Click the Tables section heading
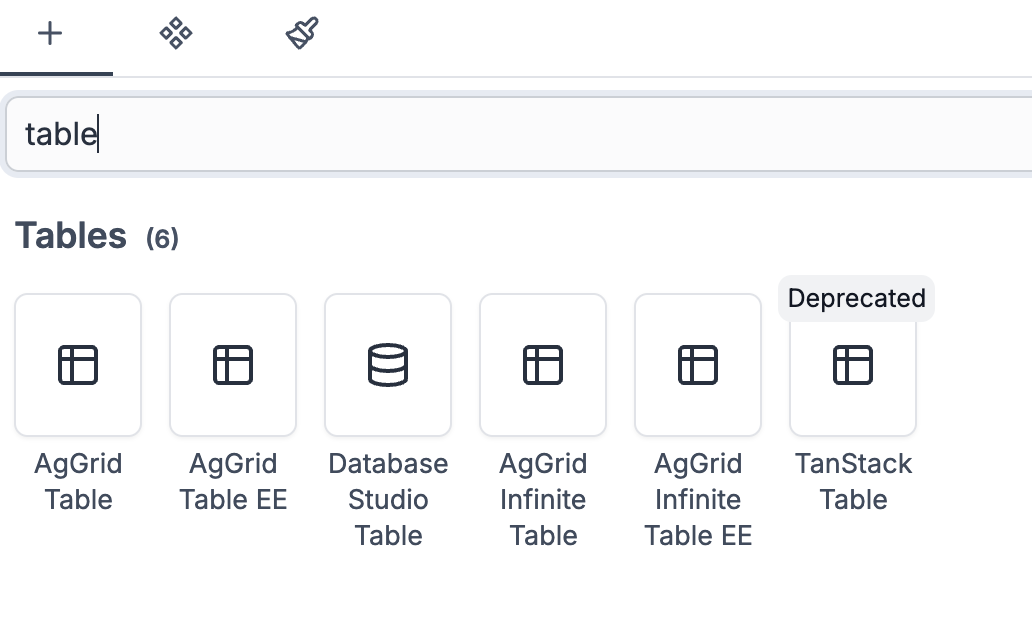1032x618 pixels. pos(70,236)
